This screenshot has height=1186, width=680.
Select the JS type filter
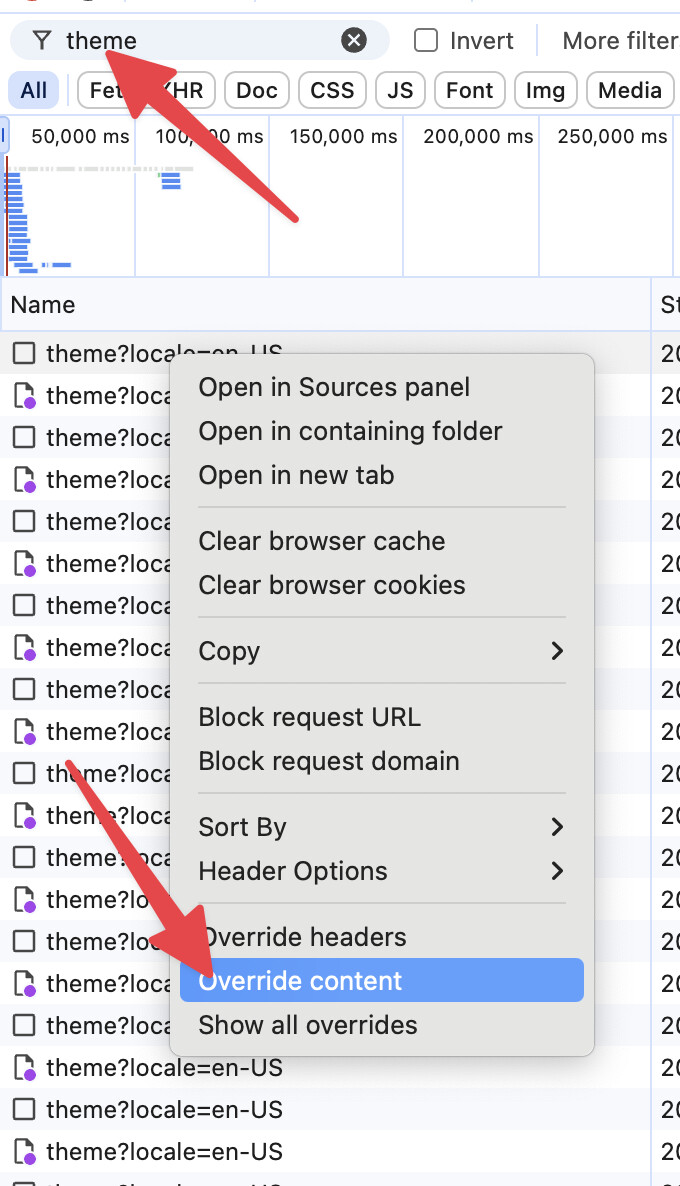point(400,91)
